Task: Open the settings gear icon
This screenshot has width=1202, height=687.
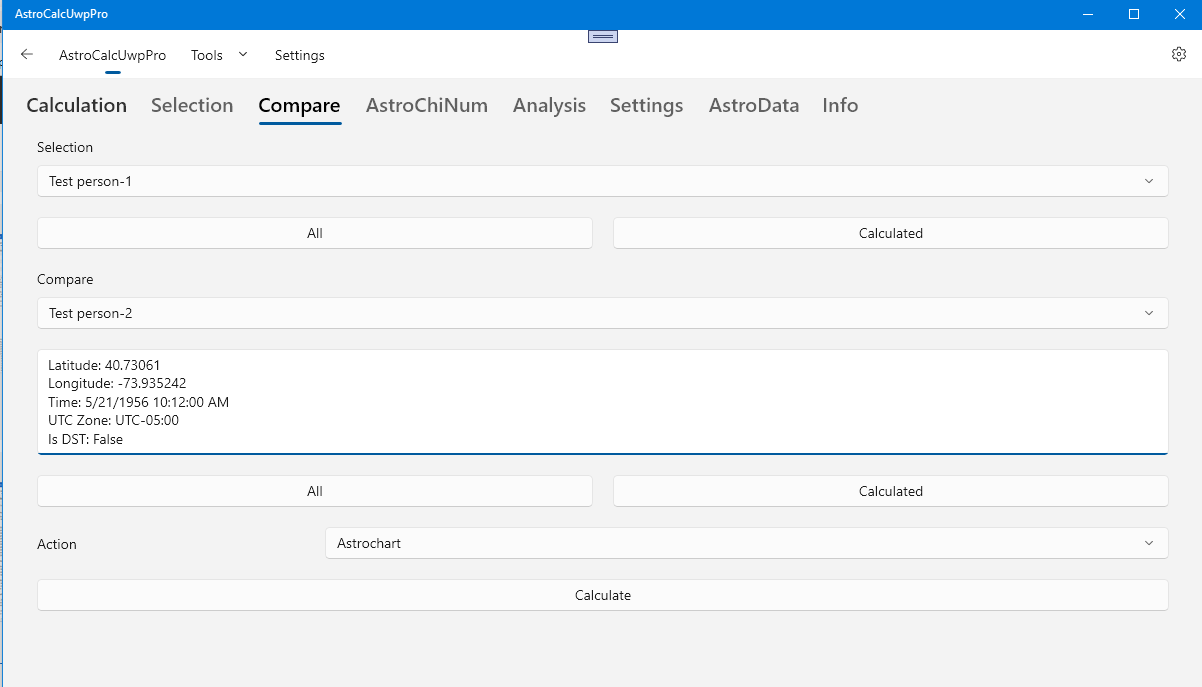Action: (x=1179, y=55)
